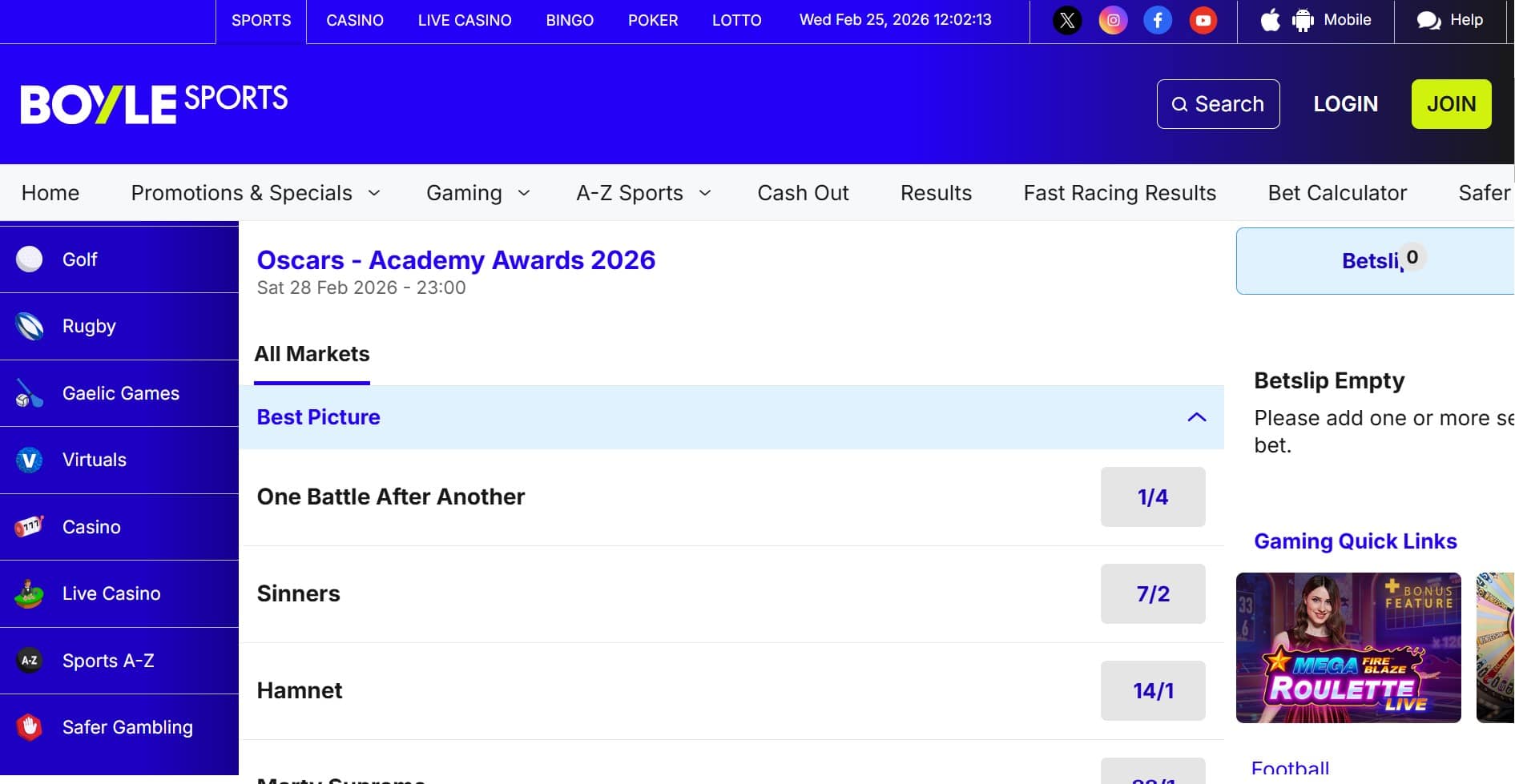Screen dimensions: 1515x784
Task: Open the Instagram social icon
Action: pos(1113,20)
